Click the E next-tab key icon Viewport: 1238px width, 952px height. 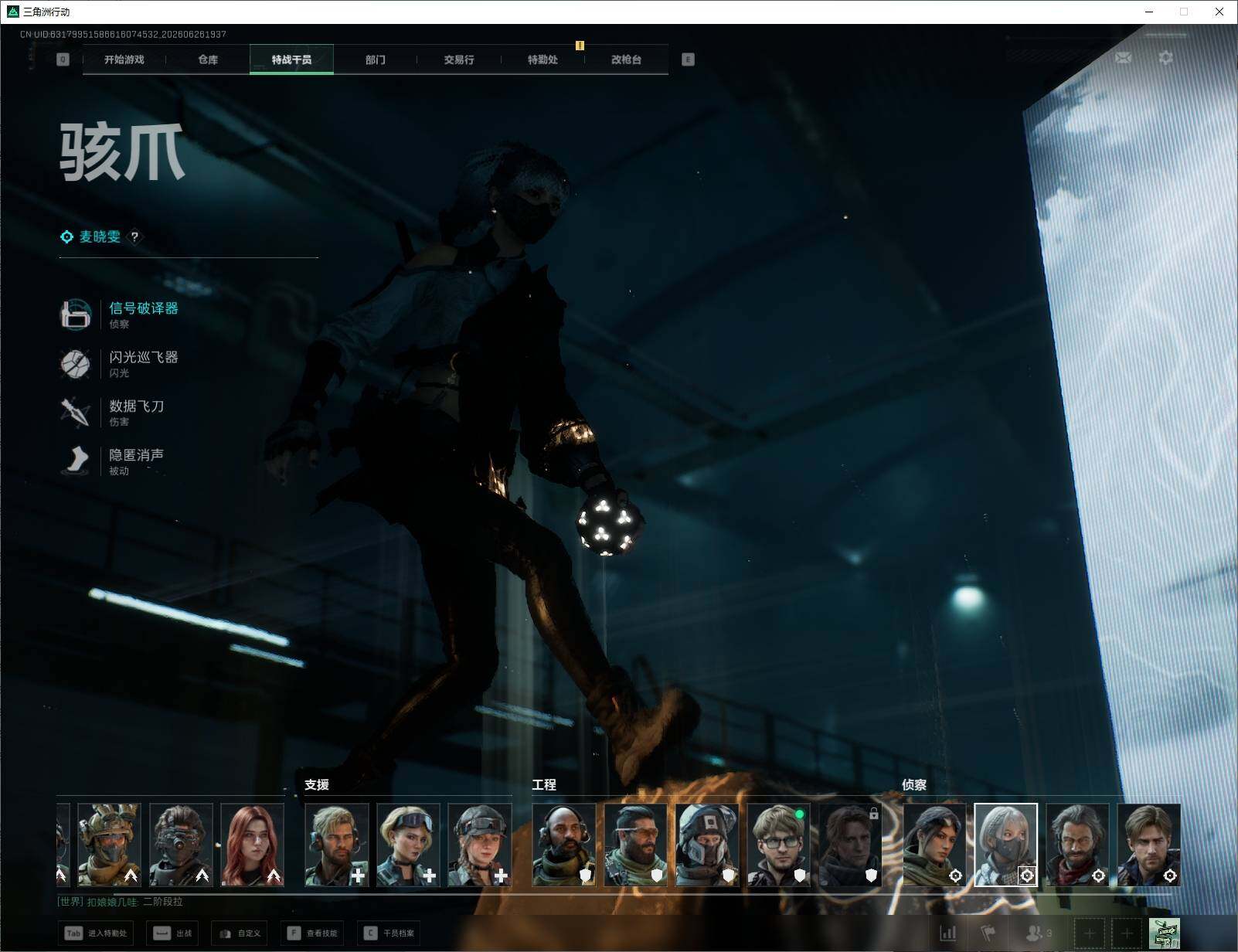tap(688, 59)
